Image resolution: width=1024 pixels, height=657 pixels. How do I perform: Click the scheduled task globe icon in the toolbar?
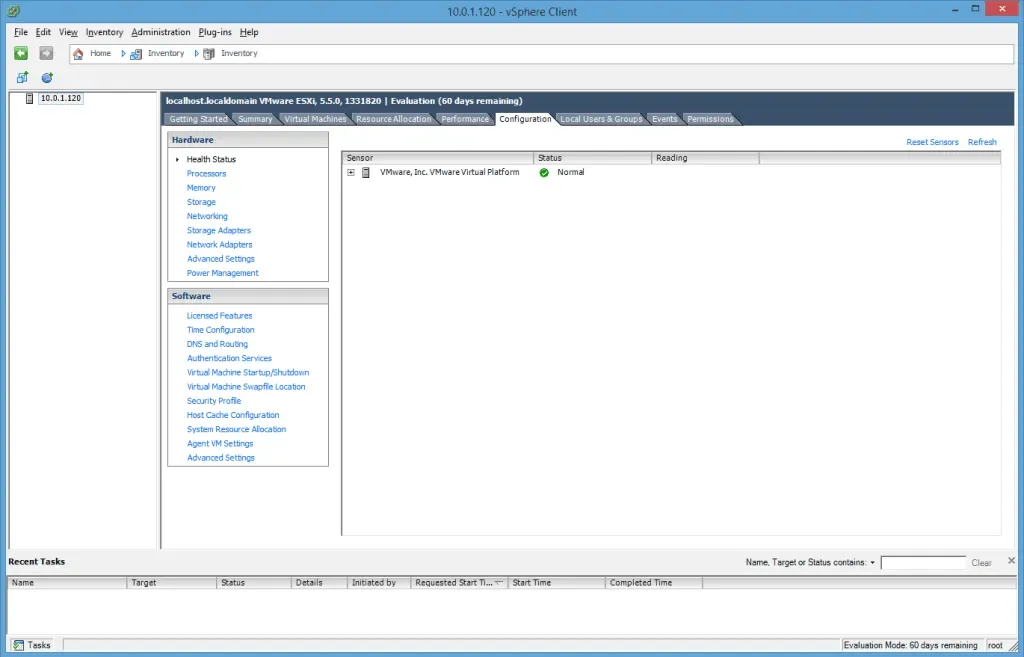coord(46,77)
